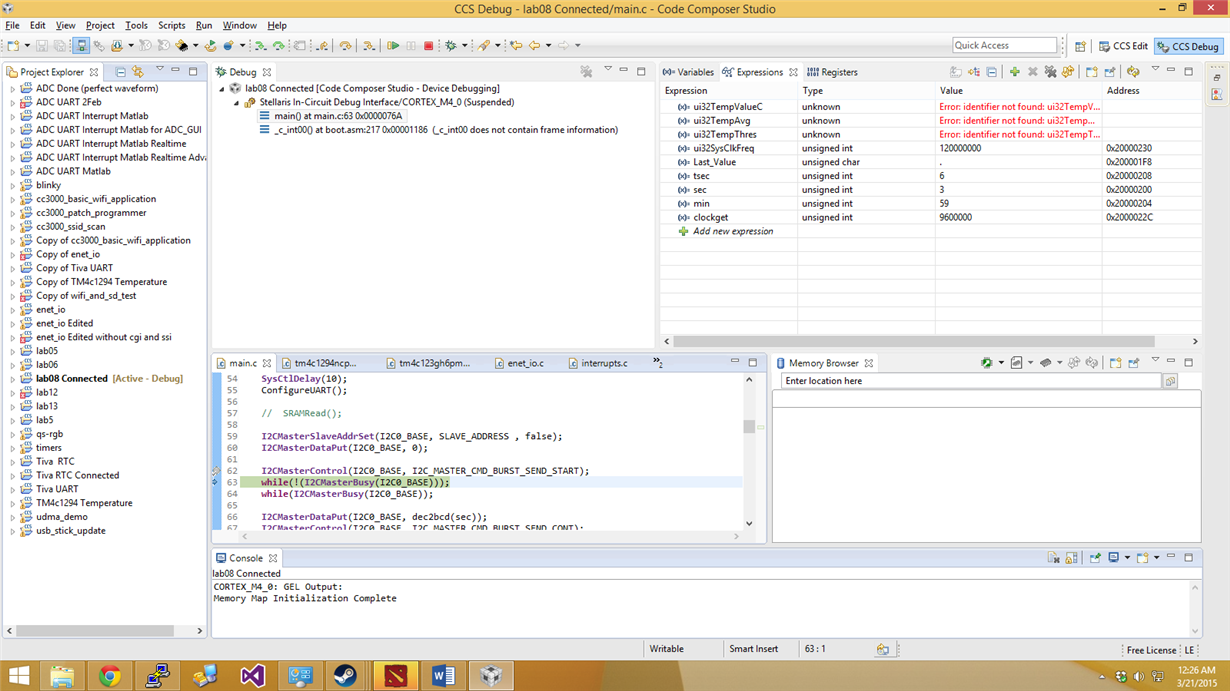1230x691 pixels.
Task: Switch to the interrupts.c editor tab
Action: pyautogui.click(x=598, y=363)
